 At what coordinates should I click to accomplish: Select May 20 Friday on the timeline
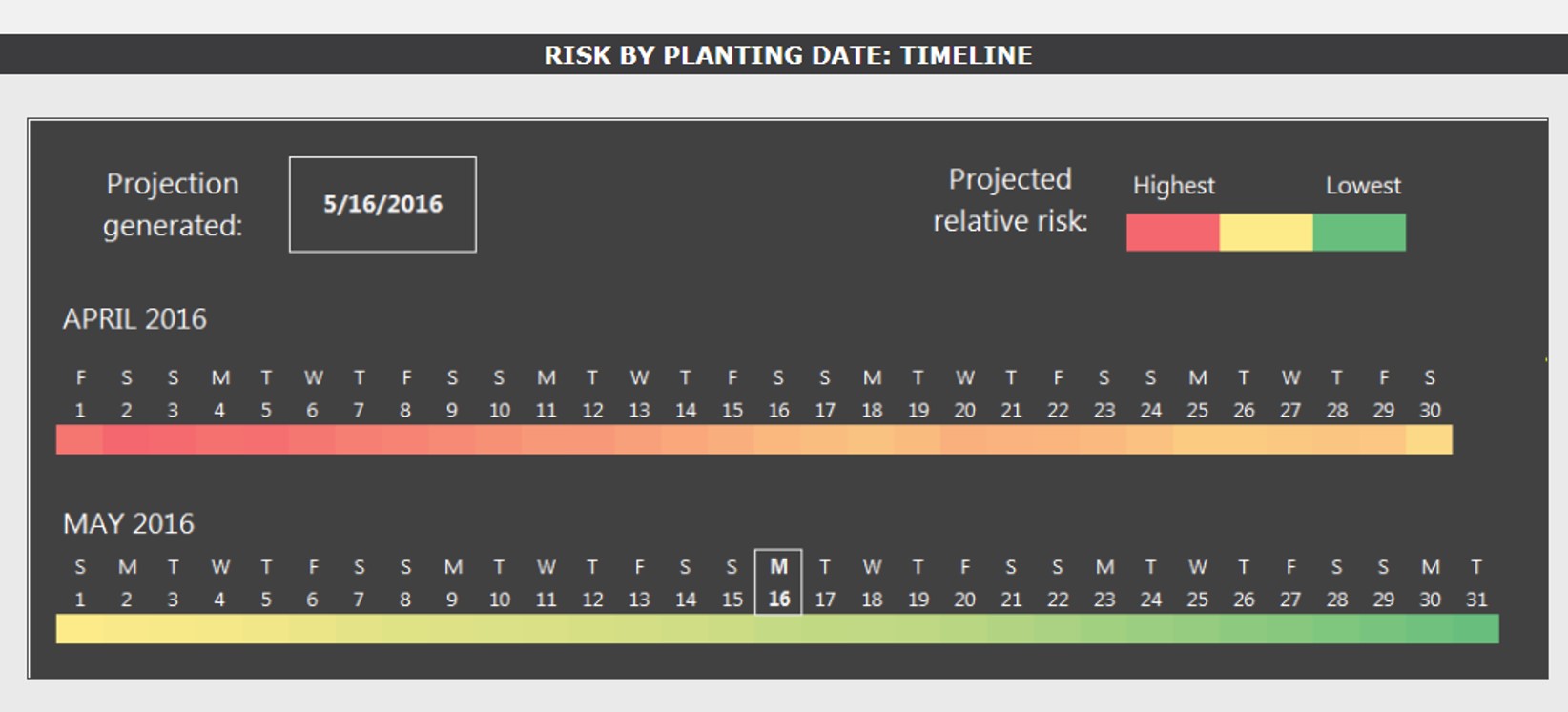pyautogui.click(x=964, y=583)
